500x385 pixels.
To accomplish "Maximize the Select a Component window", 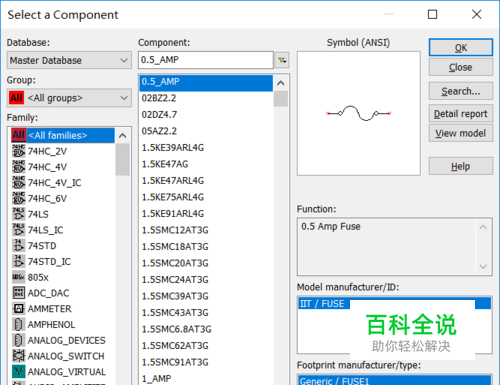I will [432, 14].
